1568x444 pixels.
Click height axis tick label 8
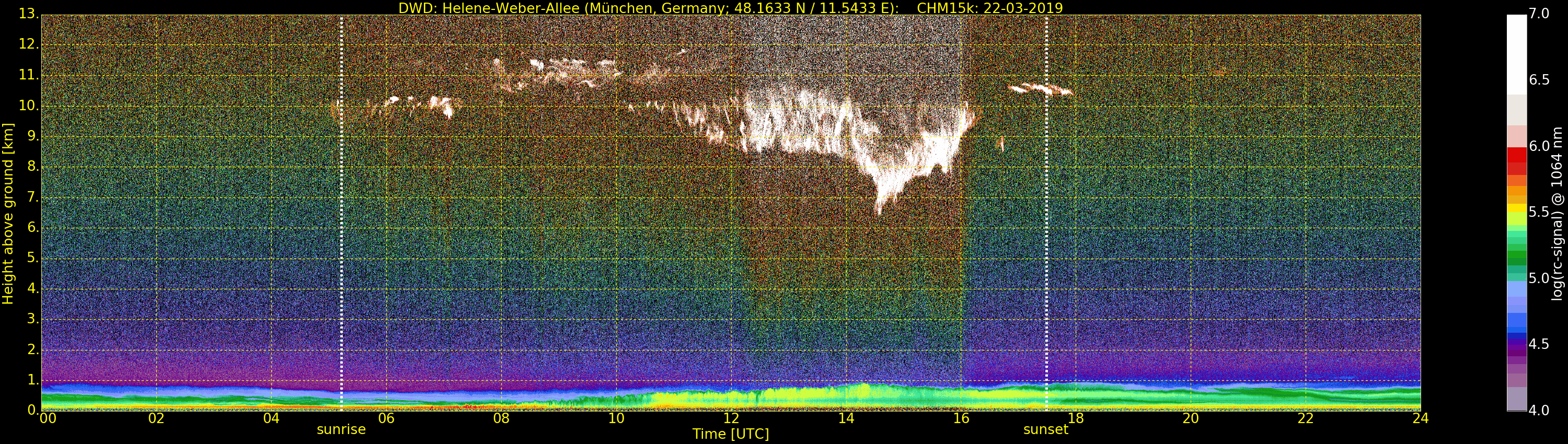click(x=33, y=167)
